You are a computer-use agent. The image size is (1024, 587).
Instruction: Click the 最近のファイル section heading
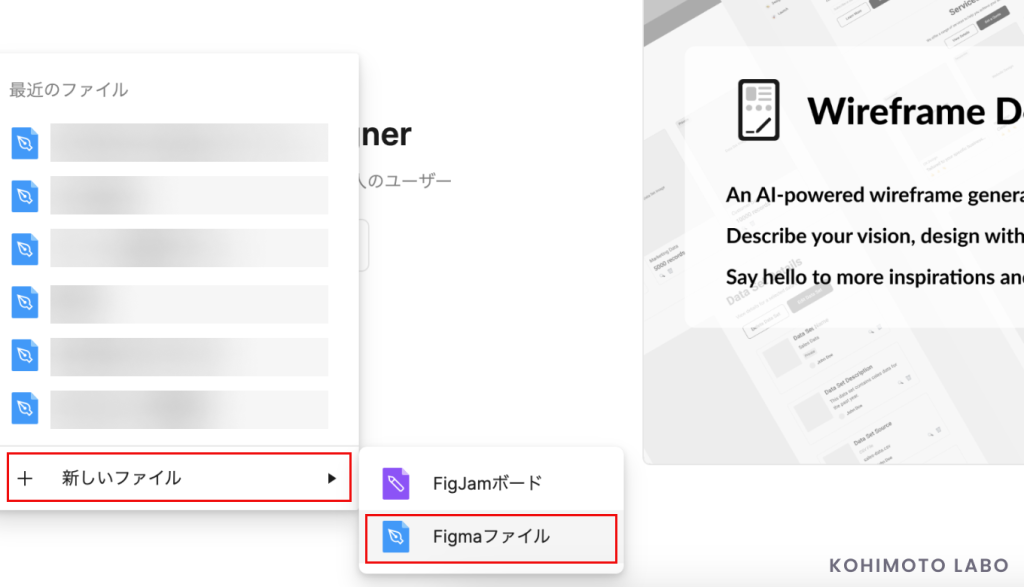69,90
